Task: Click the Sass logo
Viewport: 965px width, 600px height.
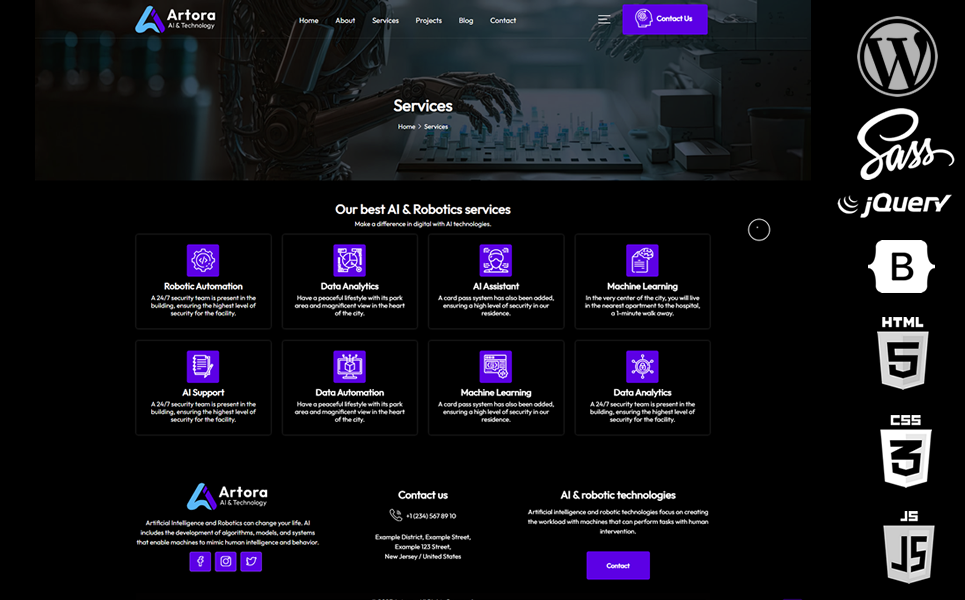Action: (903, 143)
